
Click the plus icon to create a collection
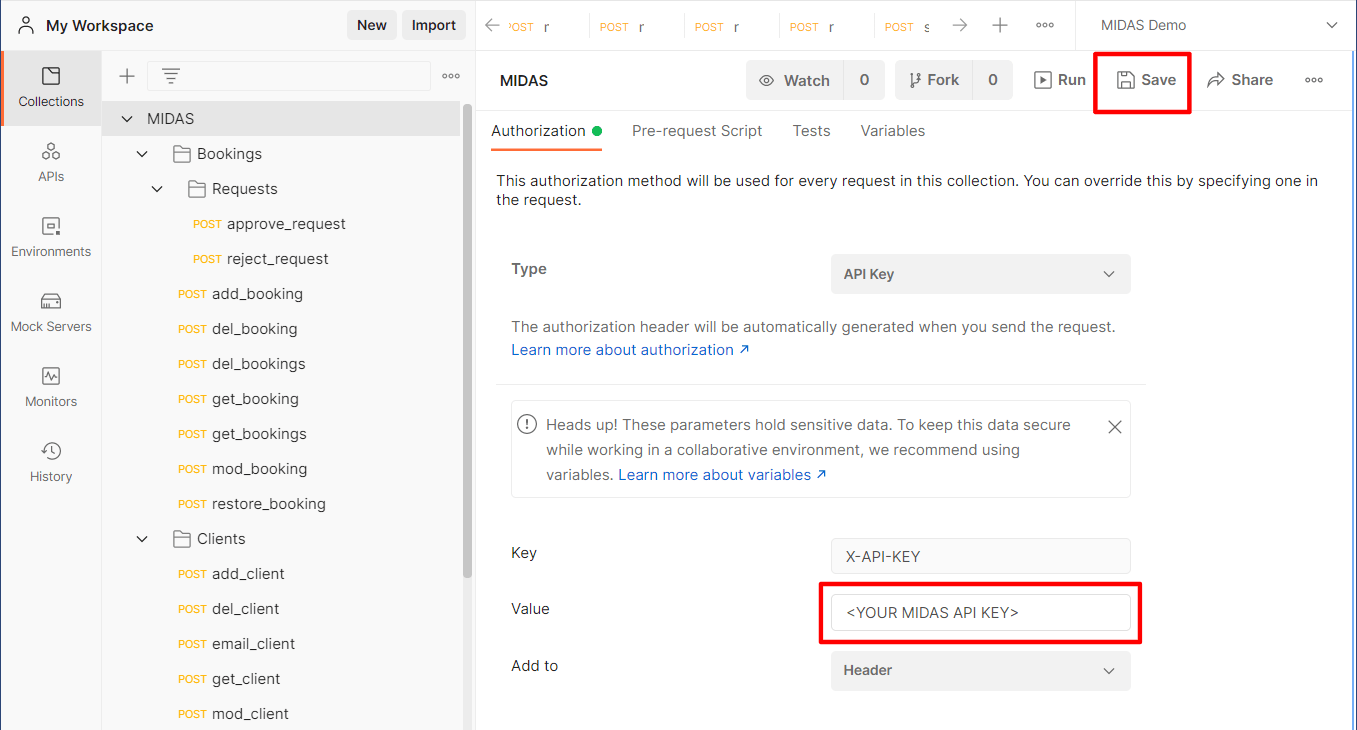pyautogui.click(x=127, y=76)
